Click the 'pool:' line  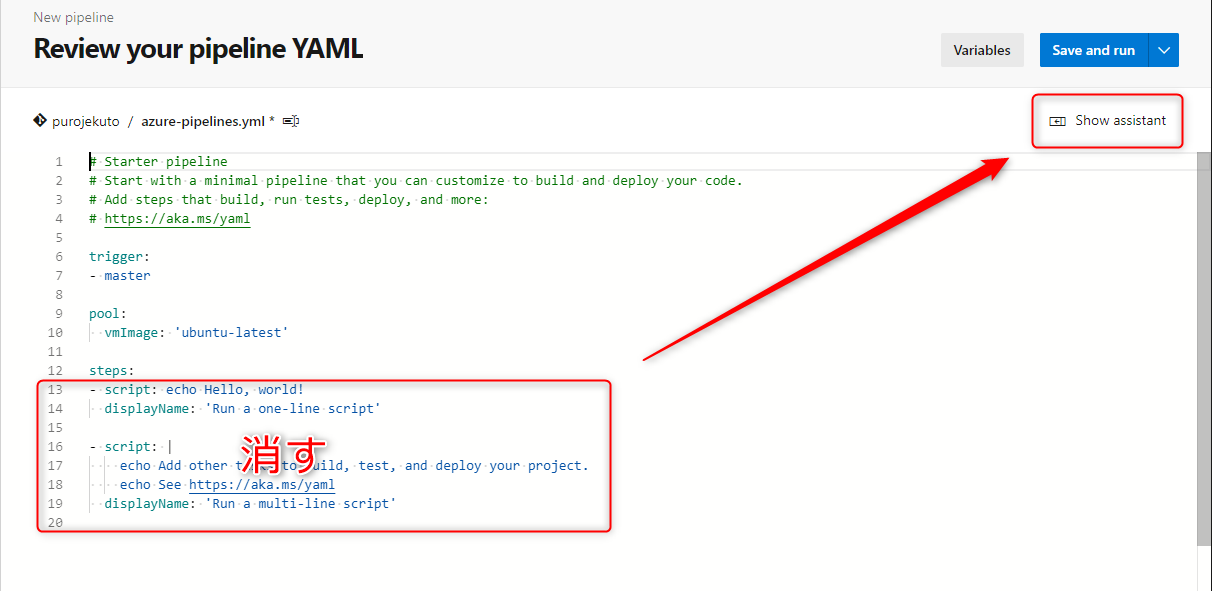pyautogui.click(x=107, y=313)
